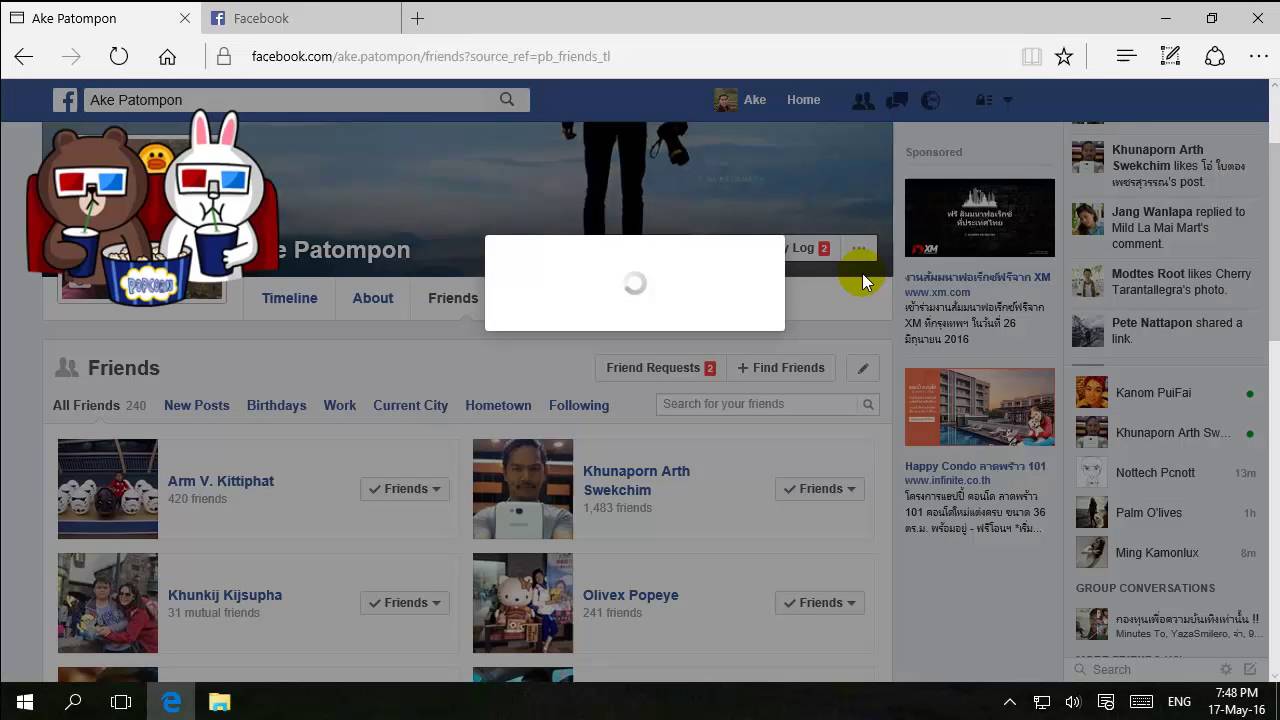Open a new browser tab with plus
Screen dimensions: 1280x720
pyautogui.click(x=417, y=18)
